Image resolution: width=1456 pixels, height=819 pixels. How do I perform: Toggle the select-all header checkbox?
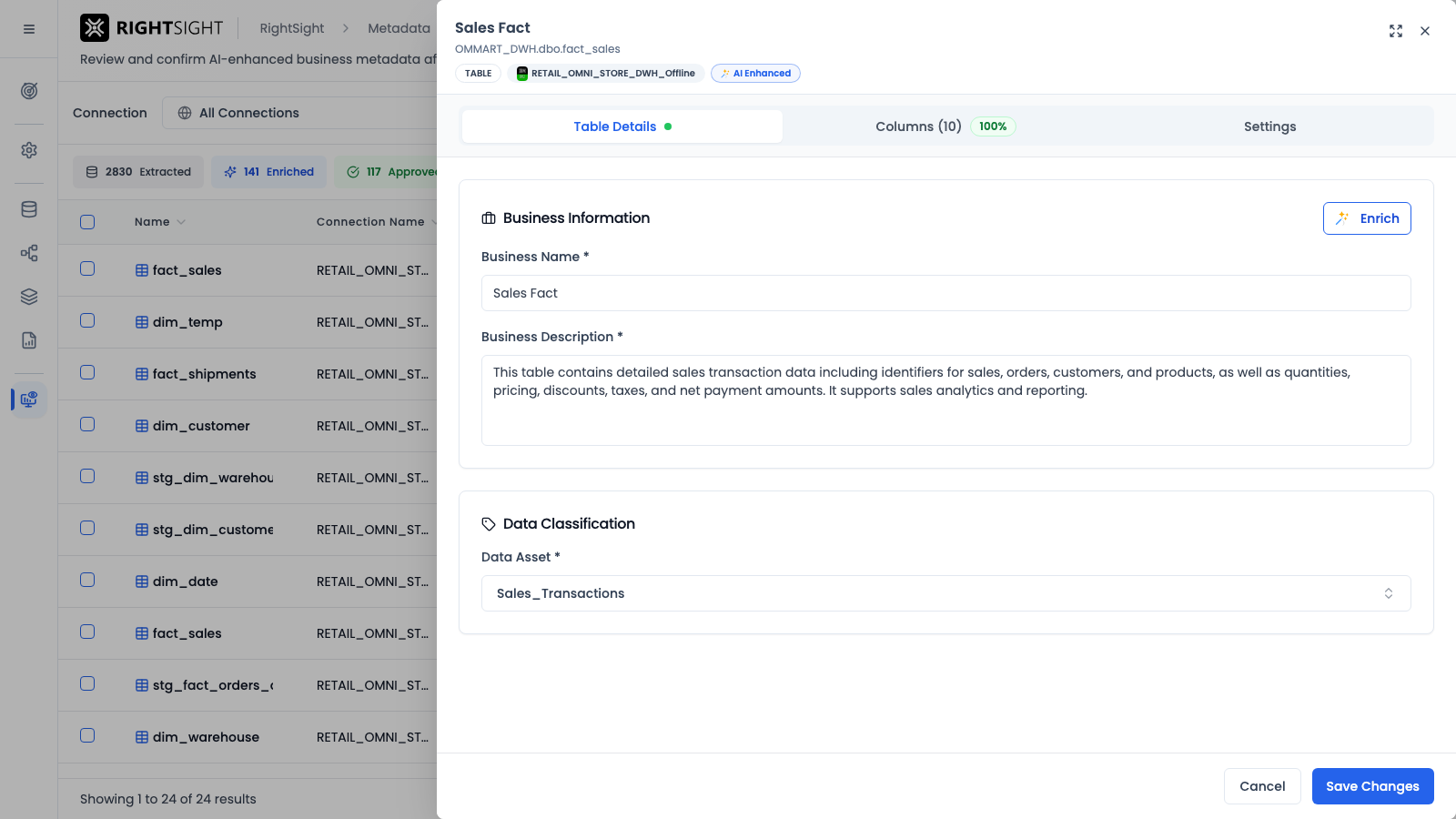point(87,222)
